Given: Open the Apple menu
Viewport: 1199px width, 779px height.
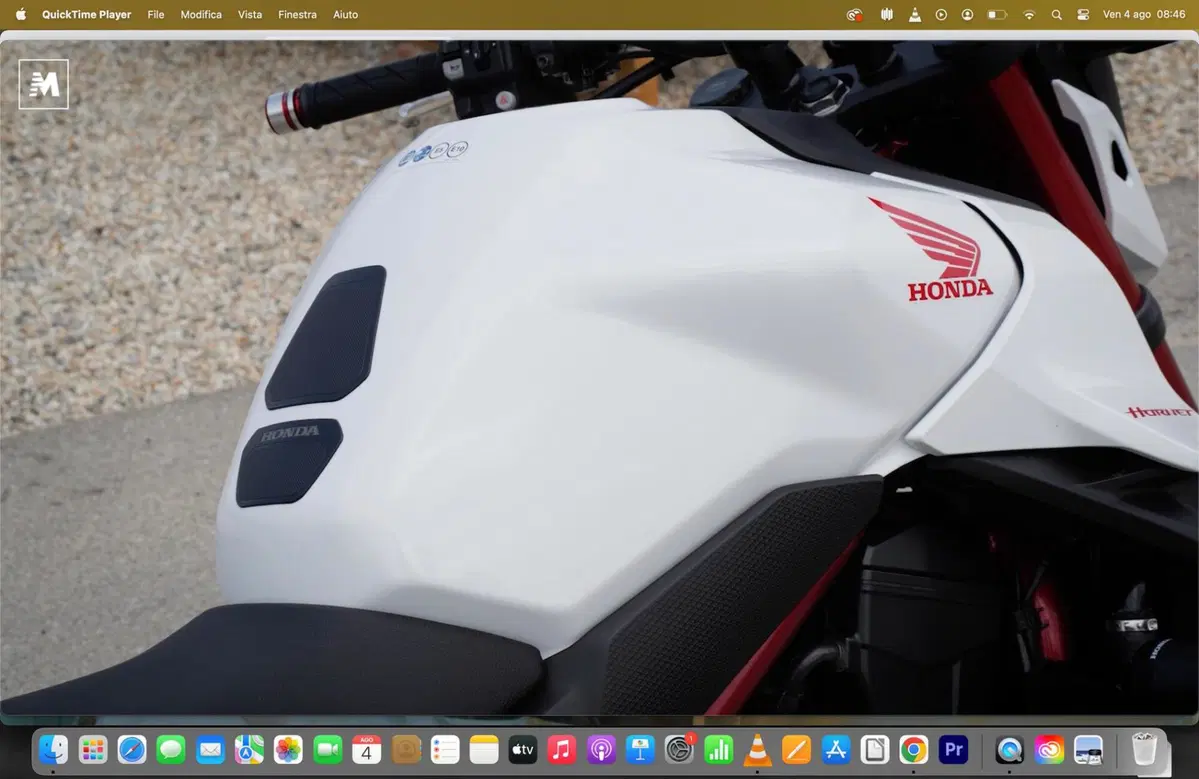Looking at the screenshot, I should tap(21, 15).
